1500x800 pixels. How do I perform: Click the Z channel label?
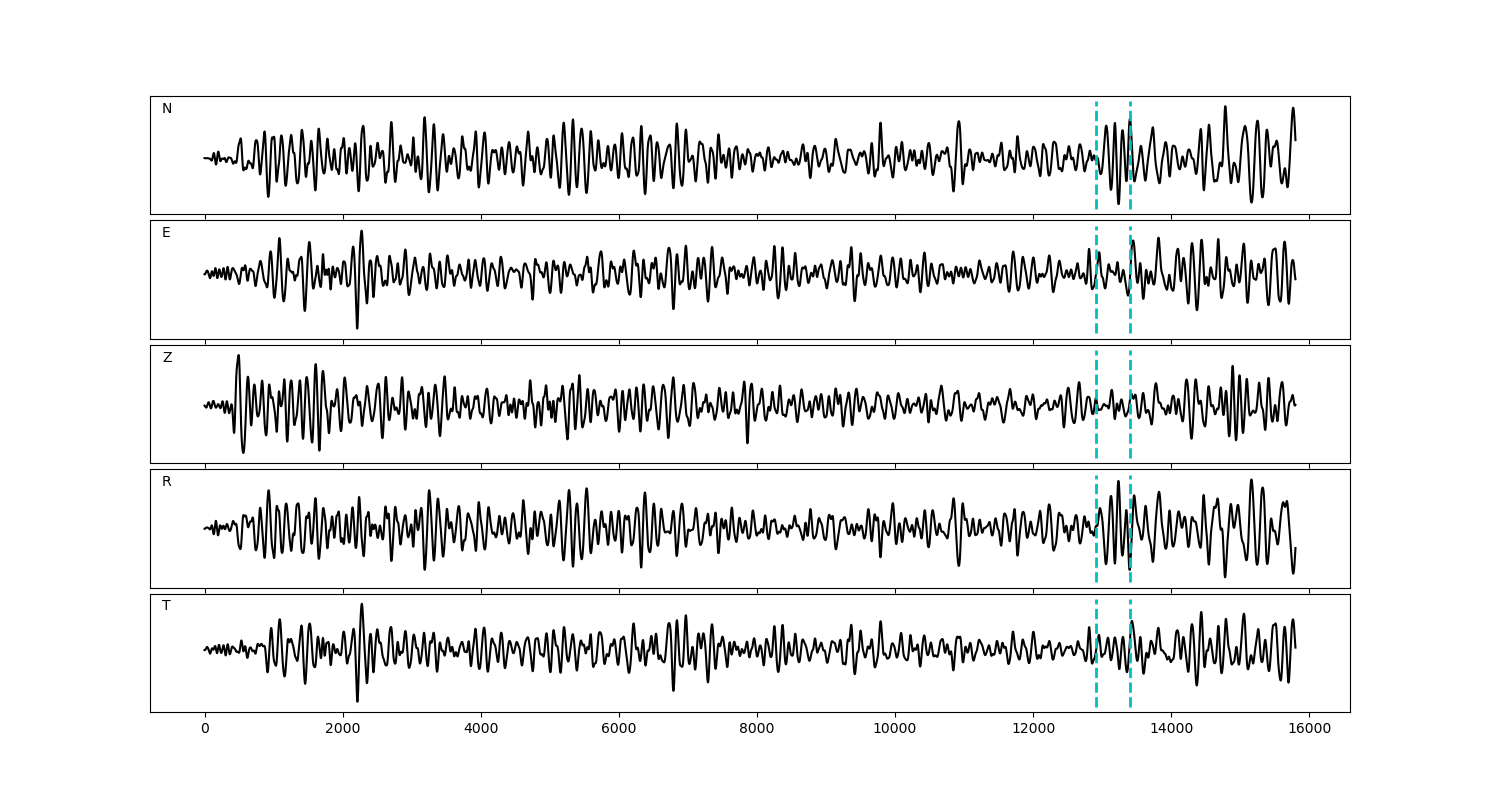(167, 358)
